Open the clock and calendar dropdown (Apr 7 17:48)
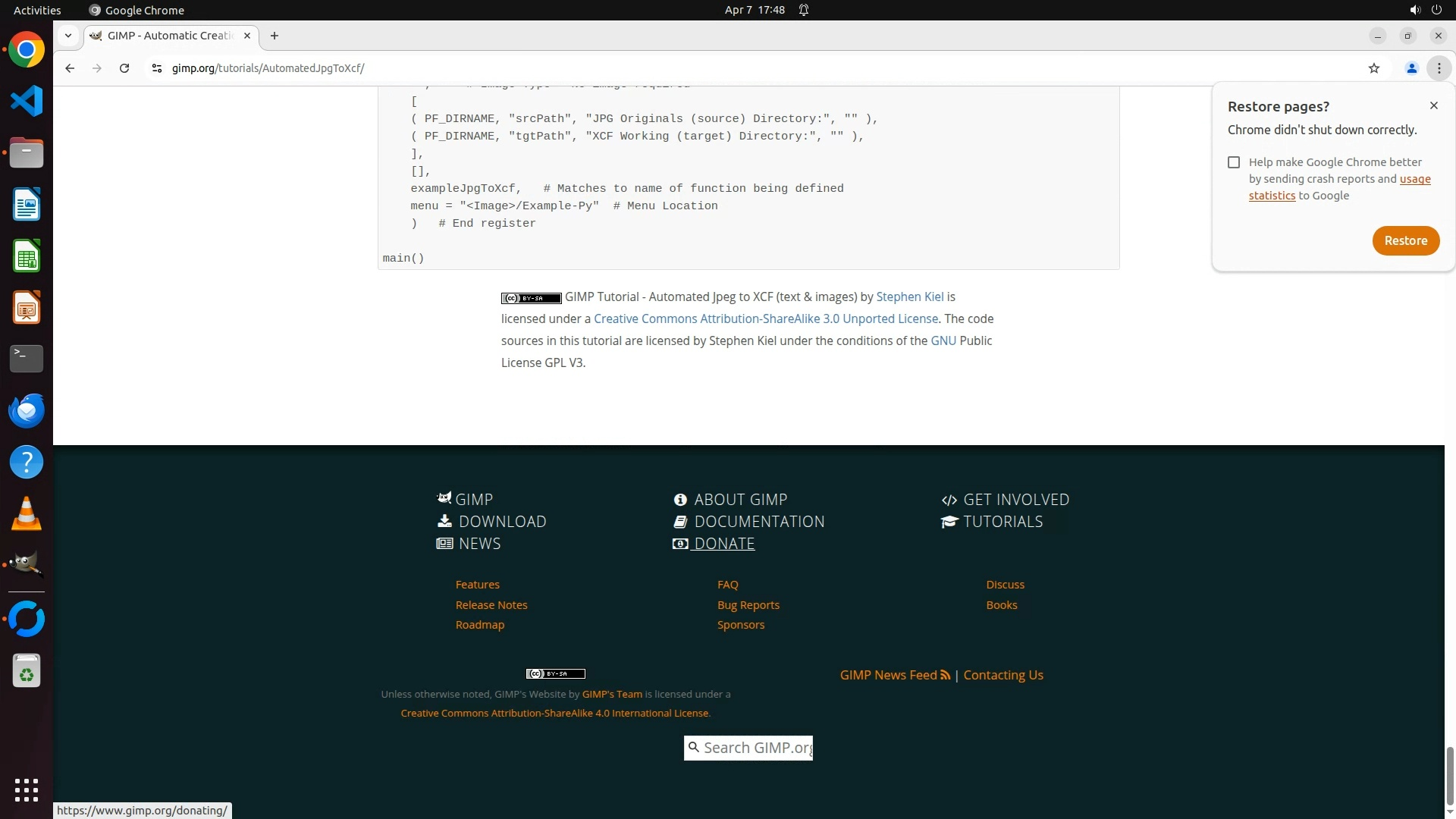Image resolution: width=1456 pixels, height=819 pixels. tap(754, 10)
